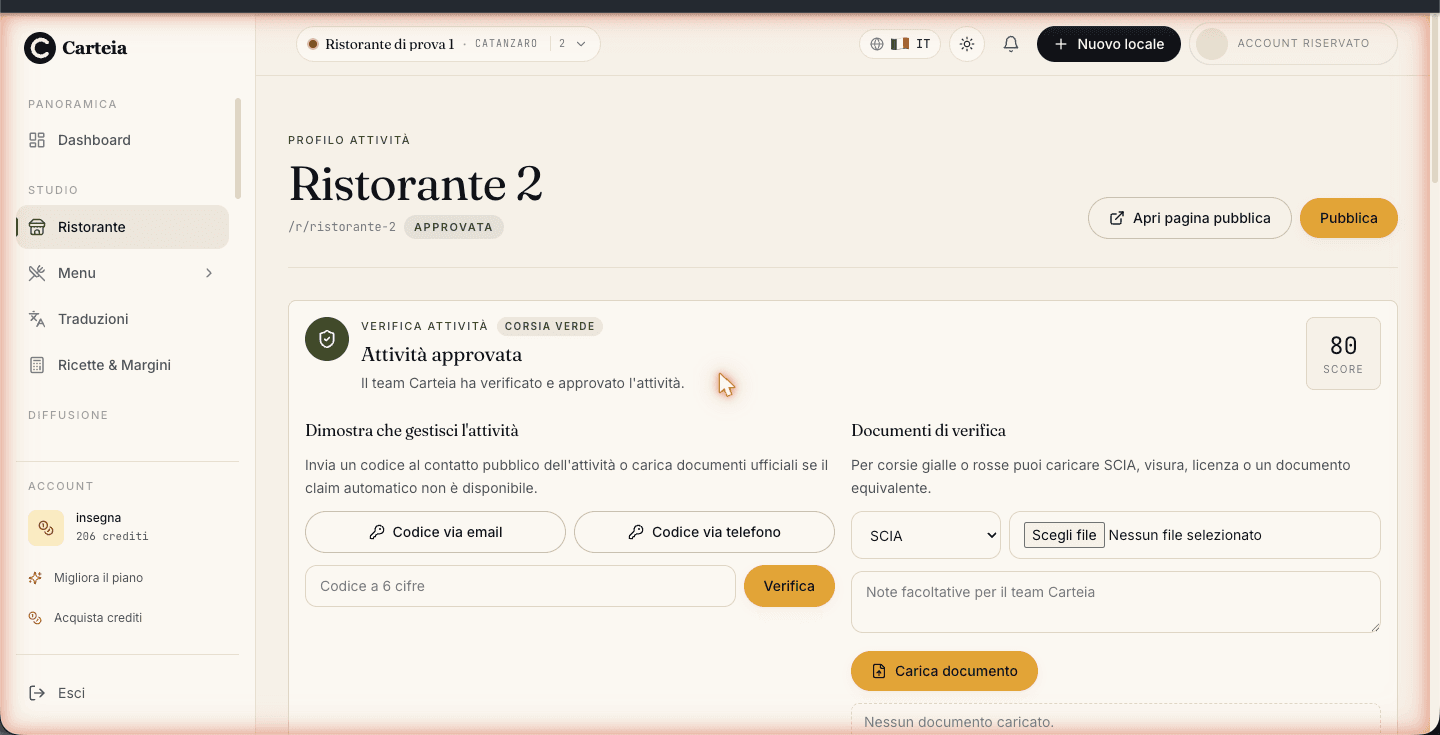
Task: Click the shield verification icon
Action: [x=327, y=340]
